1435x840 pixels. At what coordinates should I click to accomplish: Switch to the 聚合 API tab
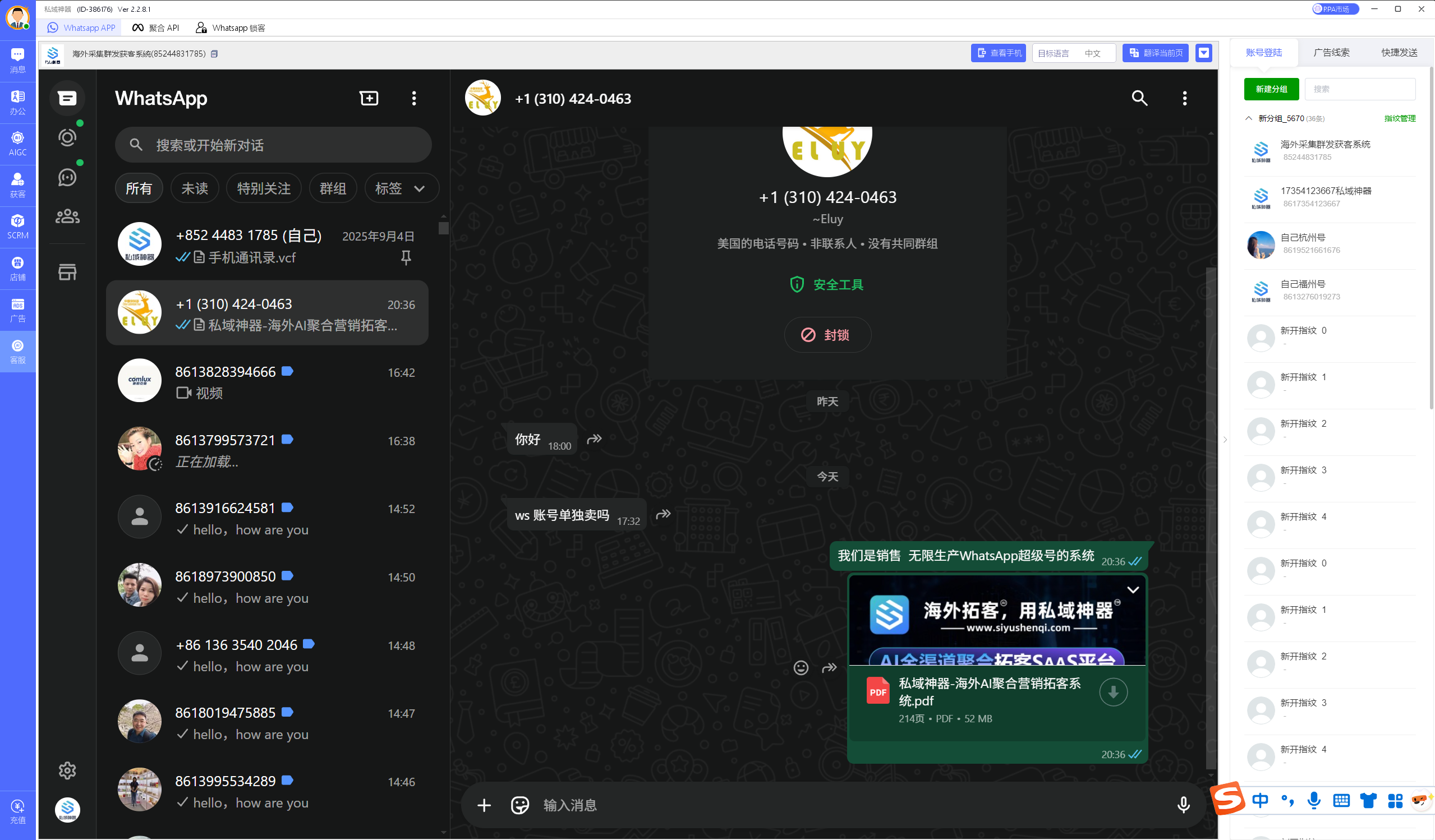pyautogui.click(x=155, y=27)
